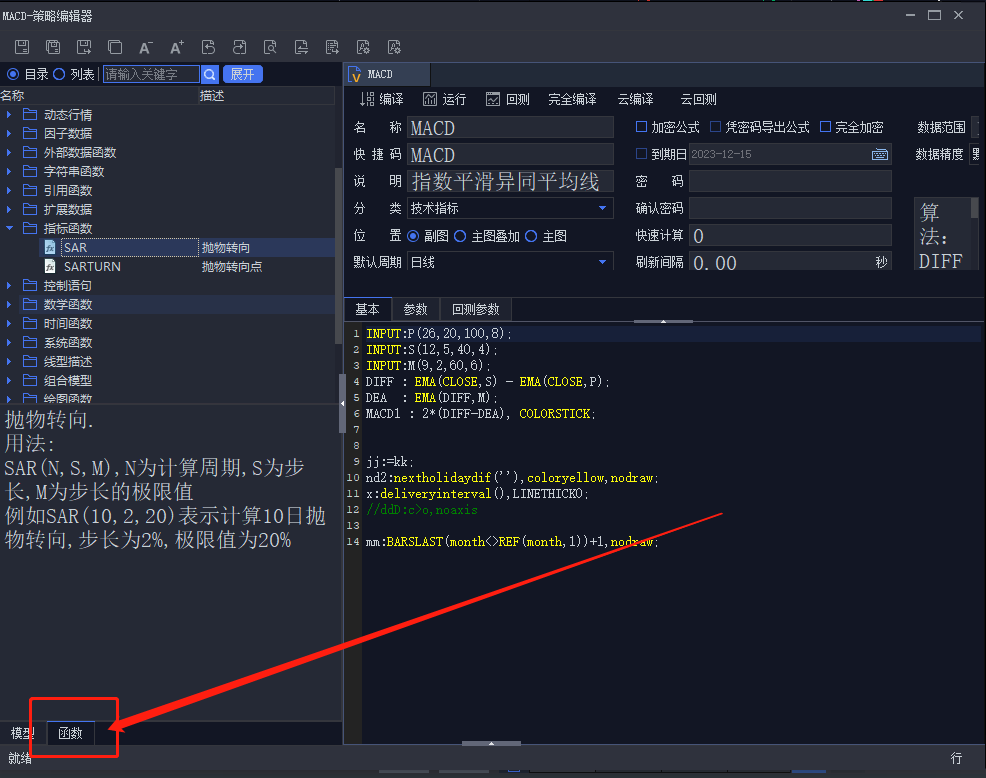Click the folder icon of 动态行情
Image resolution: width=986 pixels, height=778 pixels.
click(x=30, y=114)
